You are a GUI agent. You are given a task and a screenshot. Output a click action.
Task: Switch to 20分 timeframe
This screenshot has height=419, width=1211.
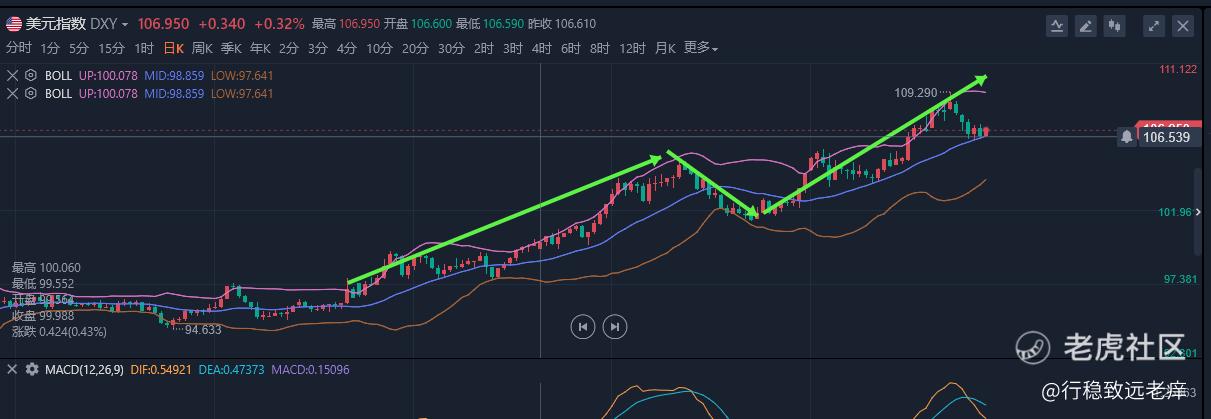pos(415,47)
